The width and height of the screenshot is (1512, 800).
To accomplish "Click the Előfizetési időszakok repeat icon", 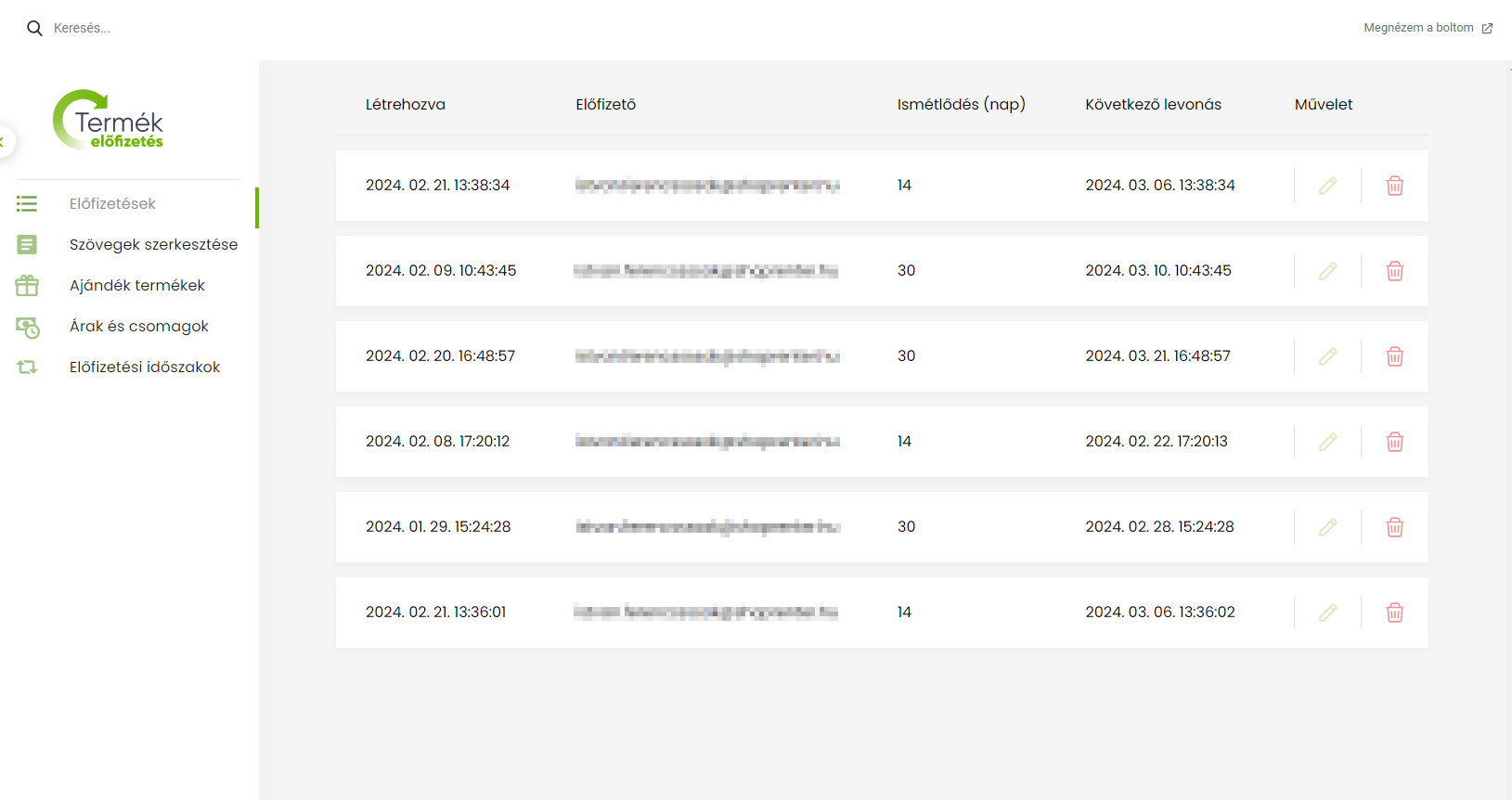I will click(27, 368).
